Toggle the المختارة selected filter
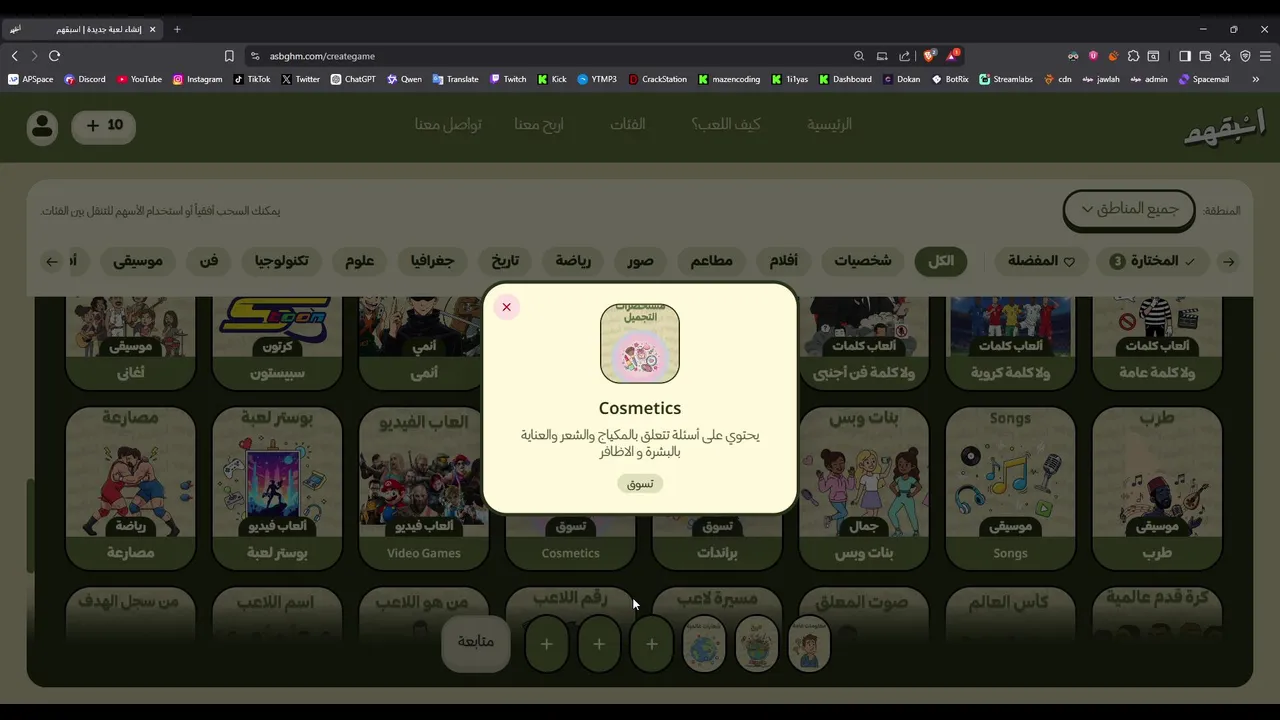The image size is (1280, 720). pos(1153,261)
